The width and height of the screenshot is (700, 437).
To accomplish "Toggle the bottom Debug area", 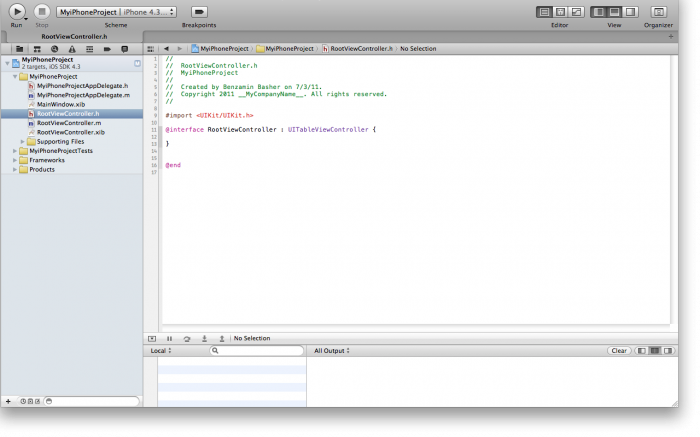I will (614, 11).
